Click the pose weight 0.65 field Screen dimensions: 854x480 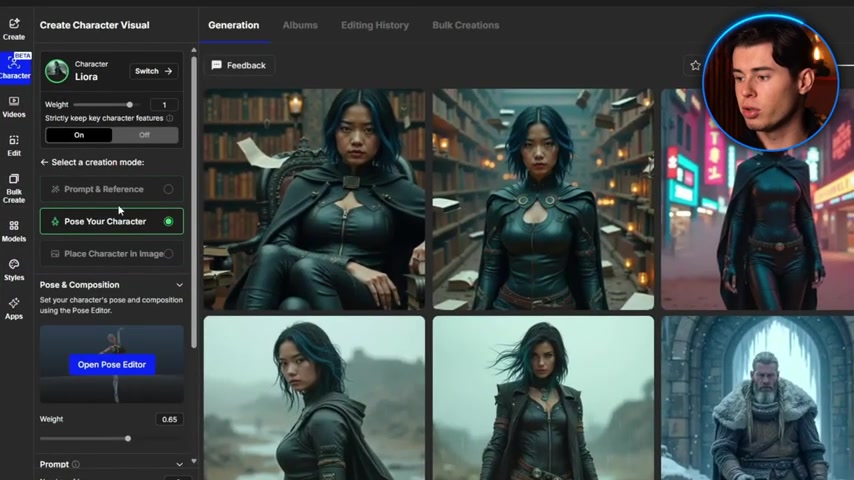pyautogui.click(x=169, y=420)
